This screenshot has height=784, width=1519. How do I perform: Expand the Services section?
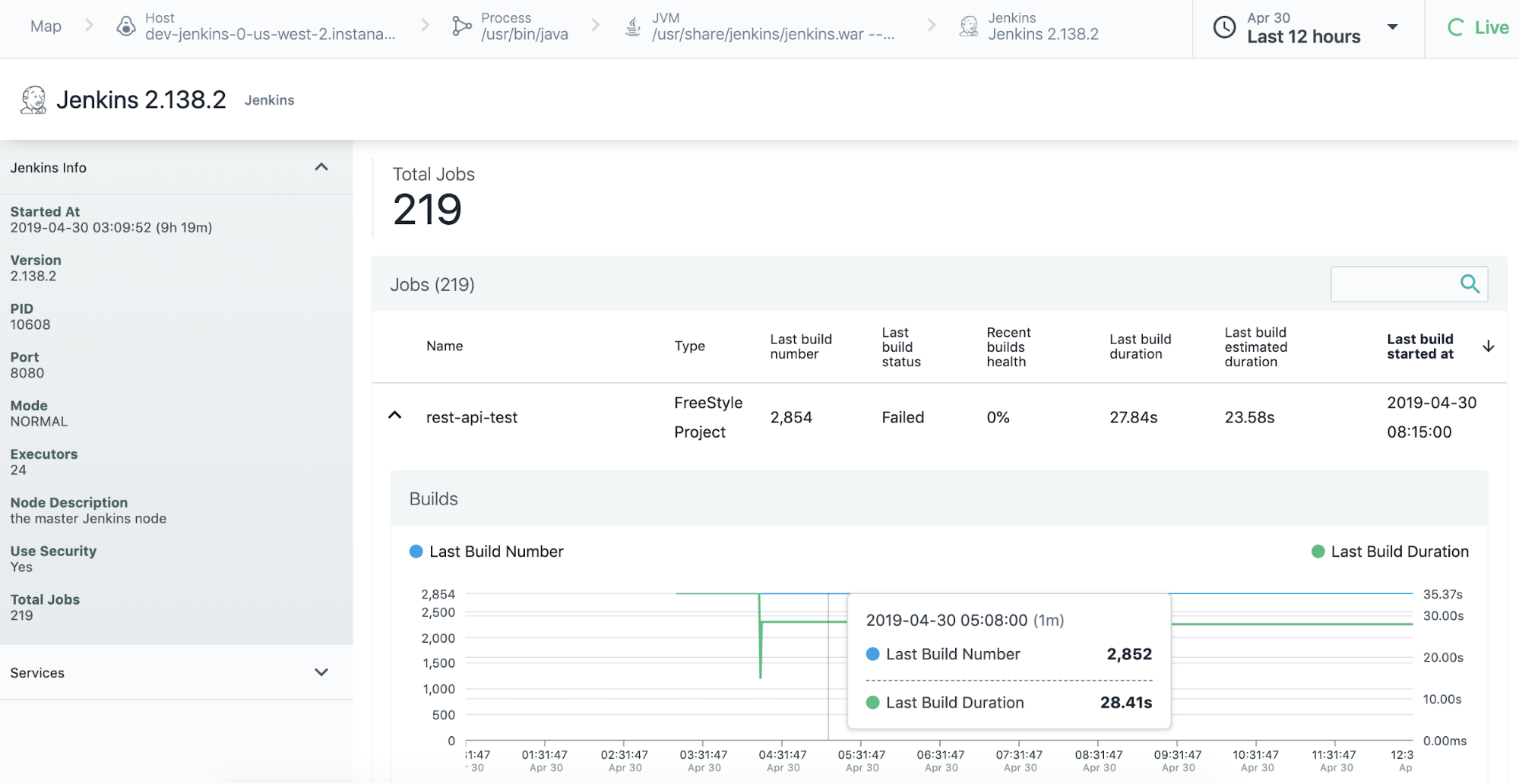[x=321, y=672]
